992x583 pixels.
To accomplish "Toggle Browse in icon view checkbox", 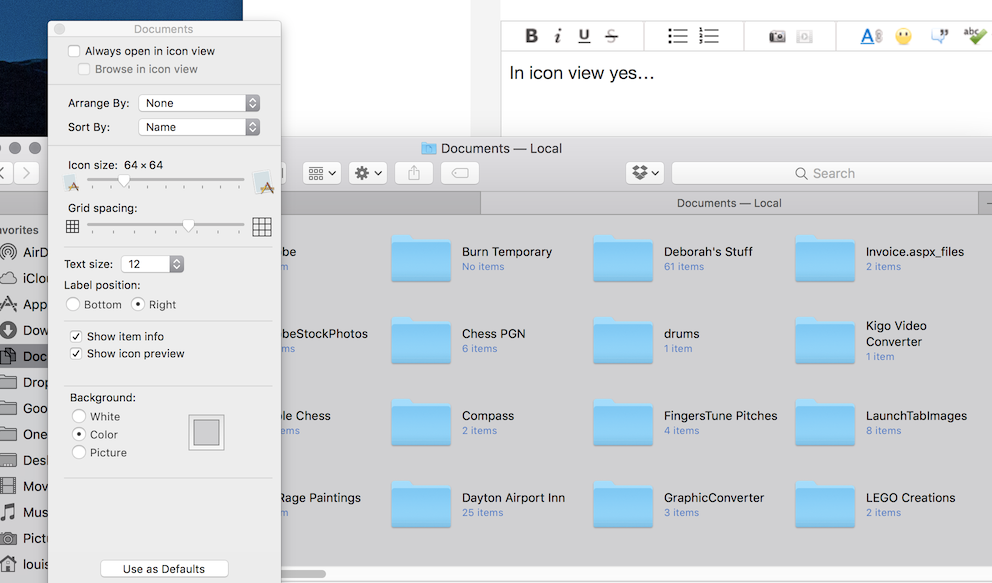I will [x=84, y=69].
